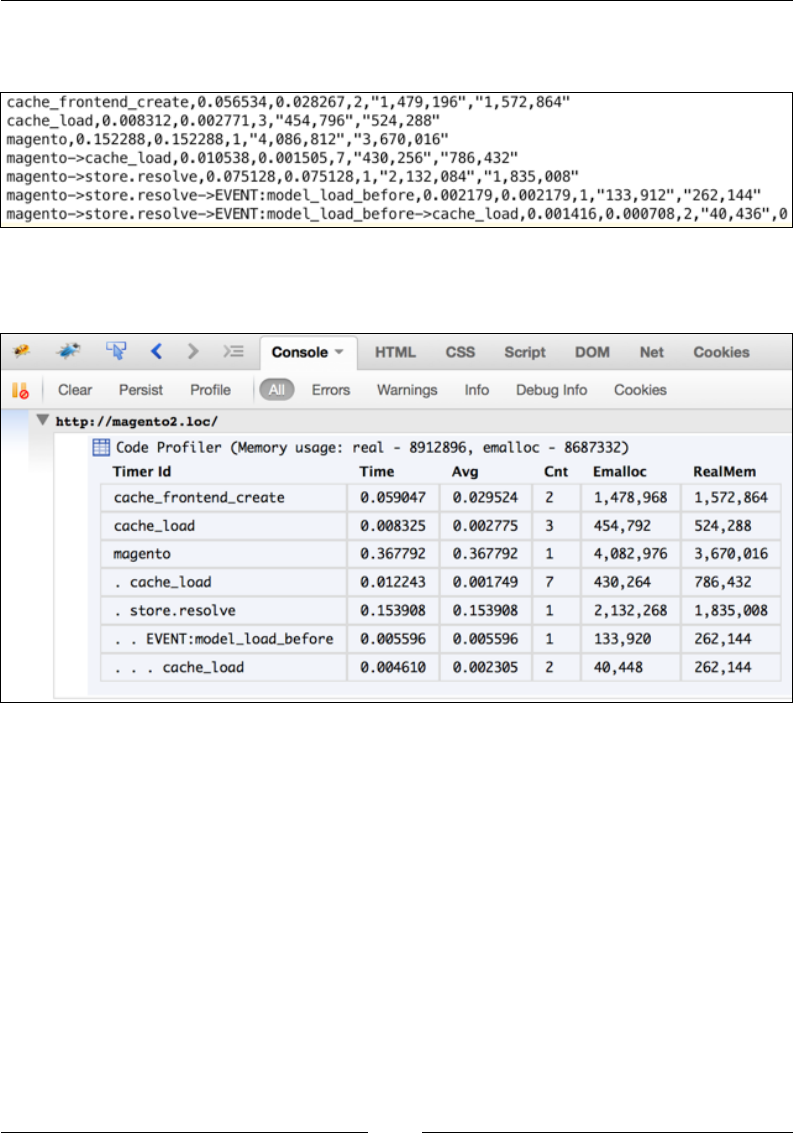Viewport: 793px width, 1142px height.
Task: Click the 0.001749 Avg value
Action: (486, 583)
